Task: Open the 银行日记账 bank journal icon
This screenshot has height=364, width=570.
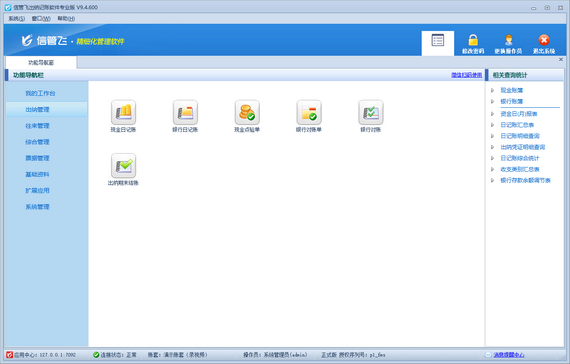Action: coord(185,112)
